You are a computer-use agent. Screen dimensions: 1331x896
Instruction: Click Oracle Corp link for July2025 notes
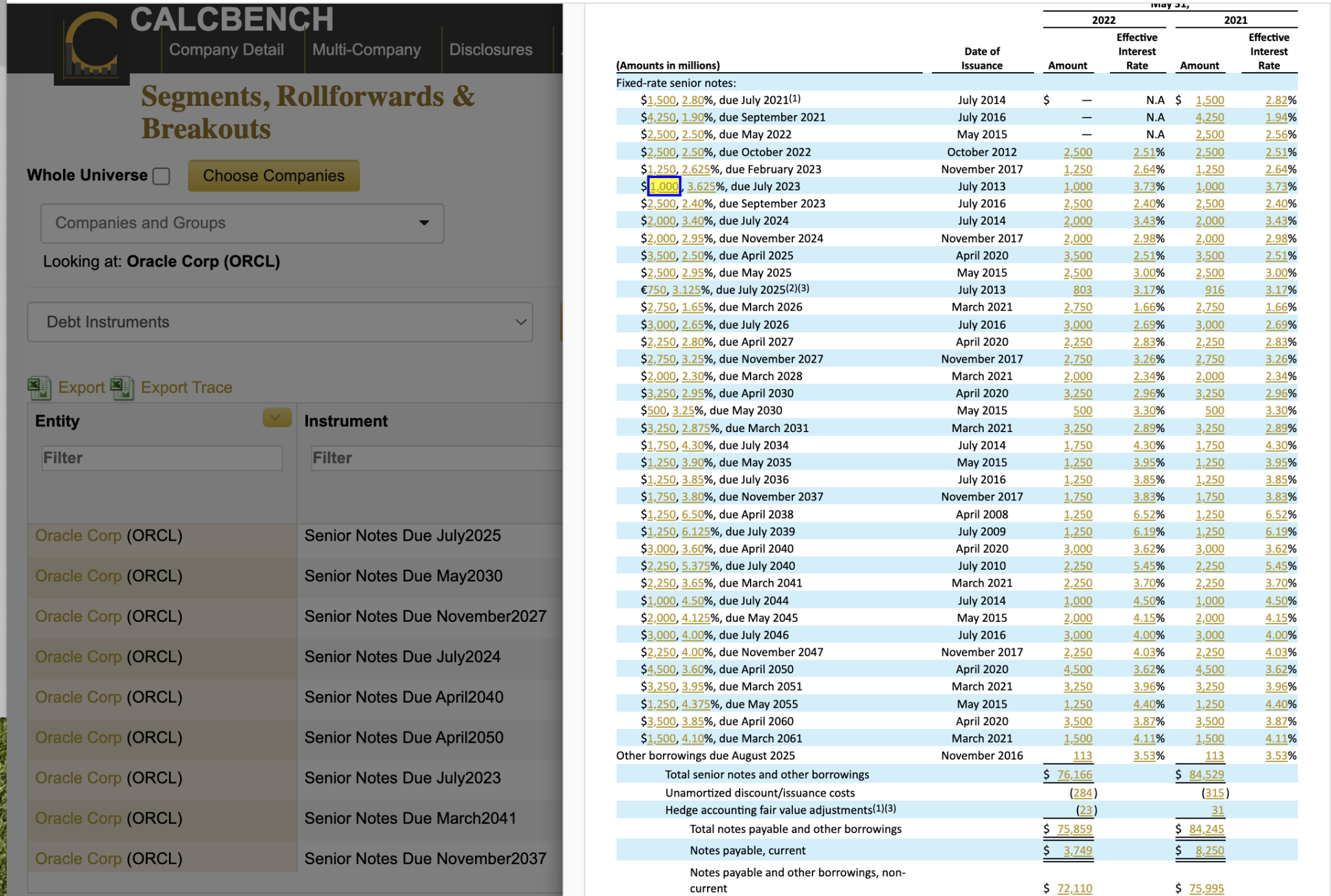click(x=78, y=535)
